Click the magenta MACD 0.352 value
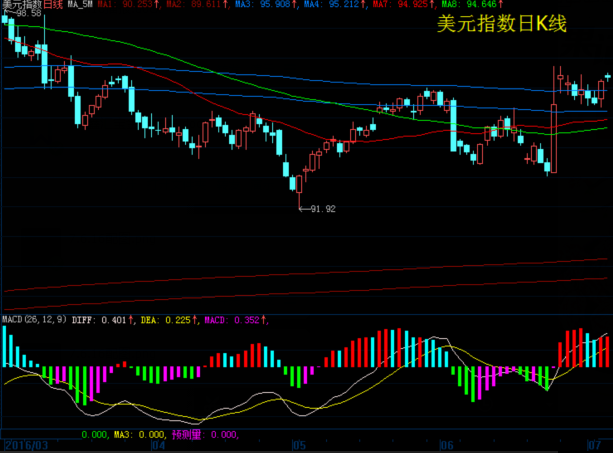 [234, 321]
